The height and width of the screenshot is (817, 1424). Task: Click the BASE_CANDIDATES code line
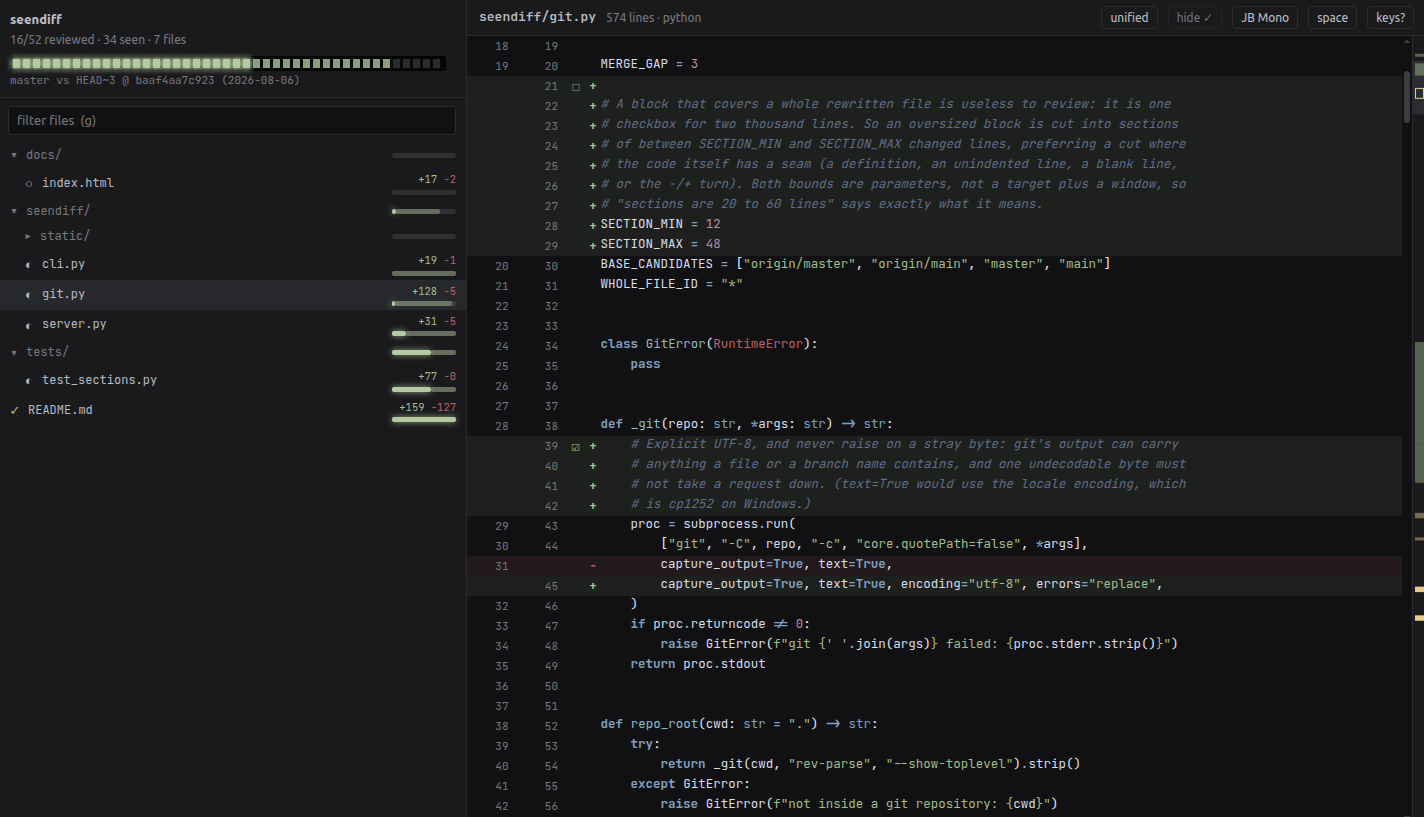855,264
